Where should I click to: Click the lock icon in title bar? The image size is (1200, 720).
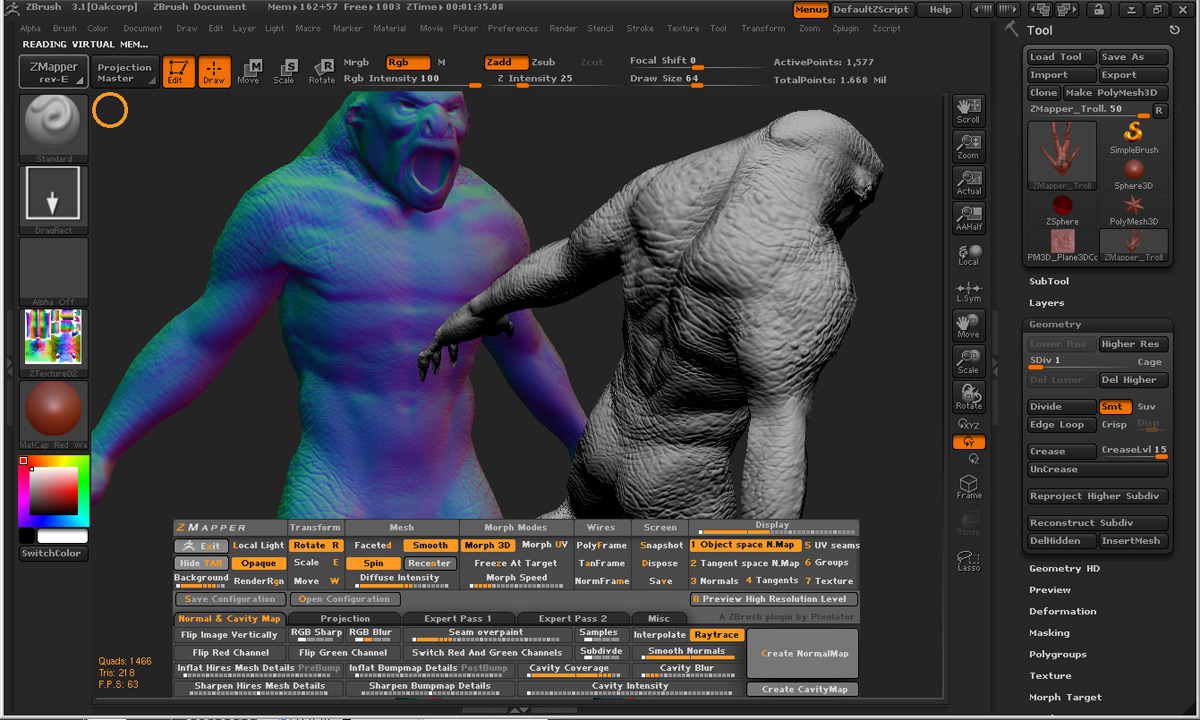click(x=1098, y=10)
